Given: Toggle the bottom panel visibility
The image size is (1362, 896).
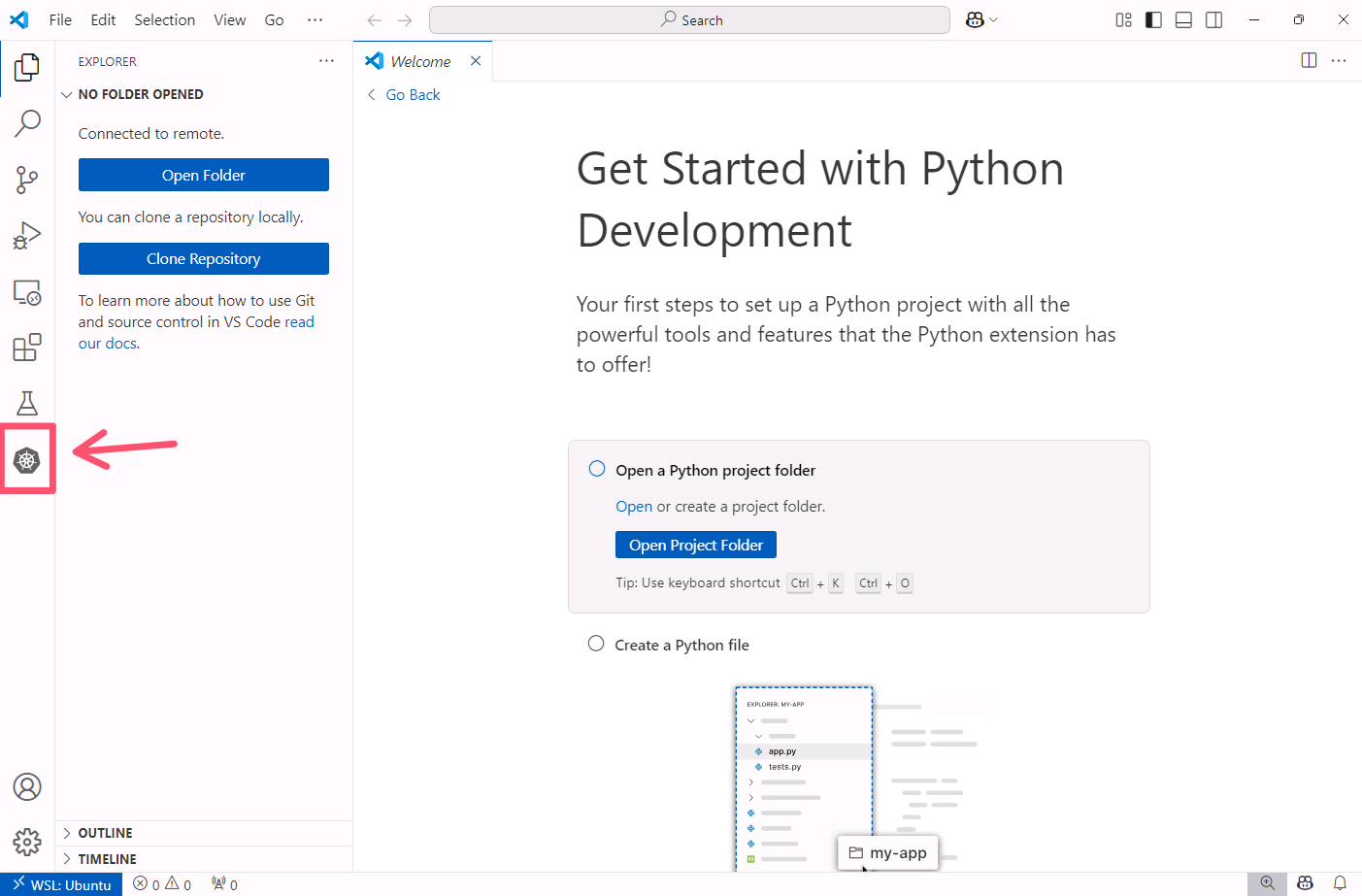Looking at the screenshot, I should point(1183,20).
